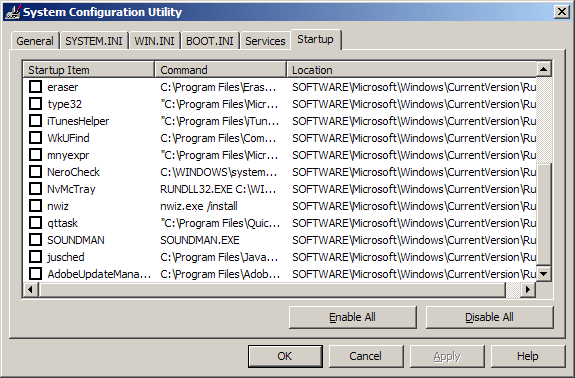Click the 'C:\Program Files\Java...' command cell

tap(219, 257)
